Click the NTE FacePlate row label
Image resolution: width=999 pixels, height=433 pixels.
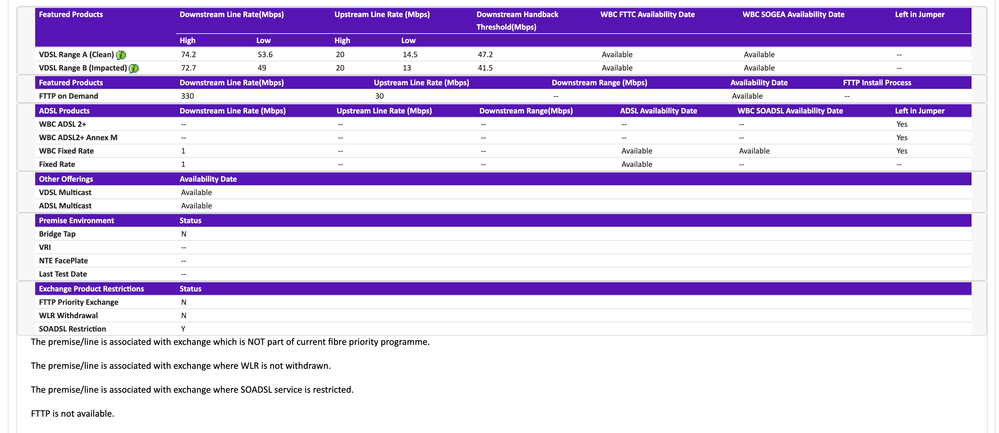click(64, 260)
